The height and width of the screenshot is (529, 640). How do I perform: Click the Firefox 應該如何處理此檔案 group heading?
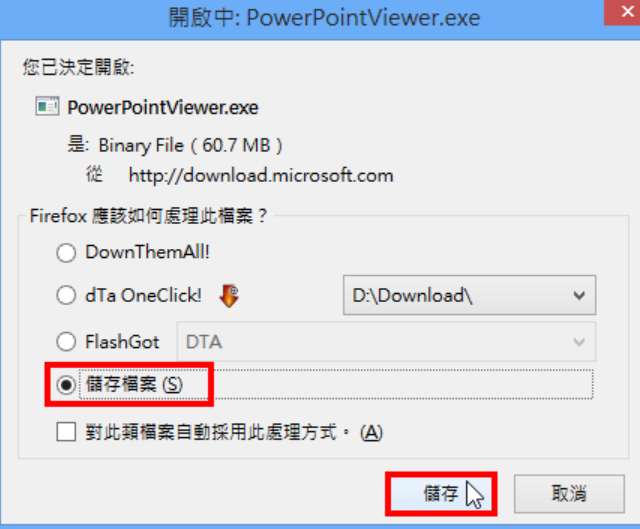tap(149, 216)
